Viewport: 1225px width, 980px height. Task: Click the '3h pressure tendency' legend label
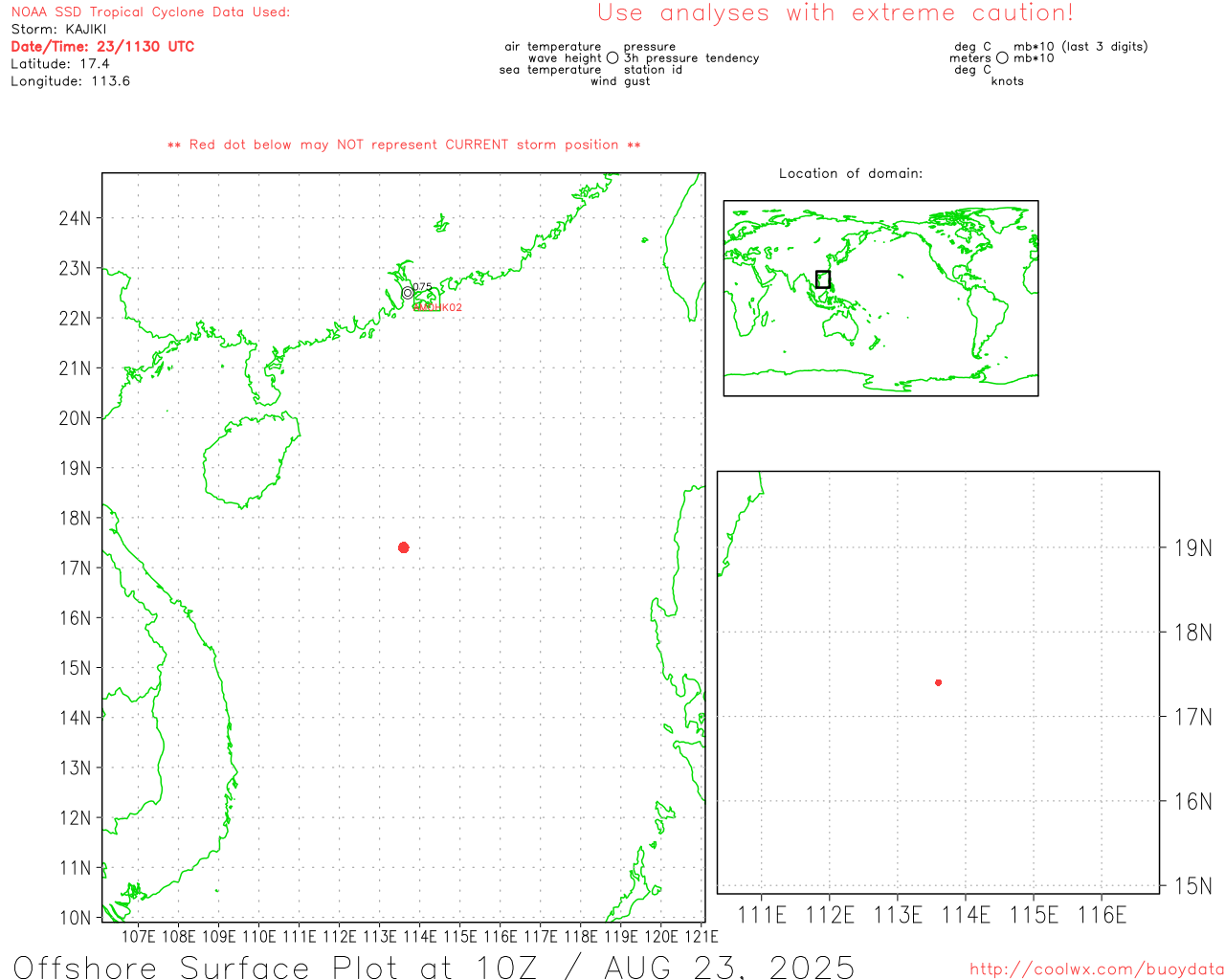(691, 58)
